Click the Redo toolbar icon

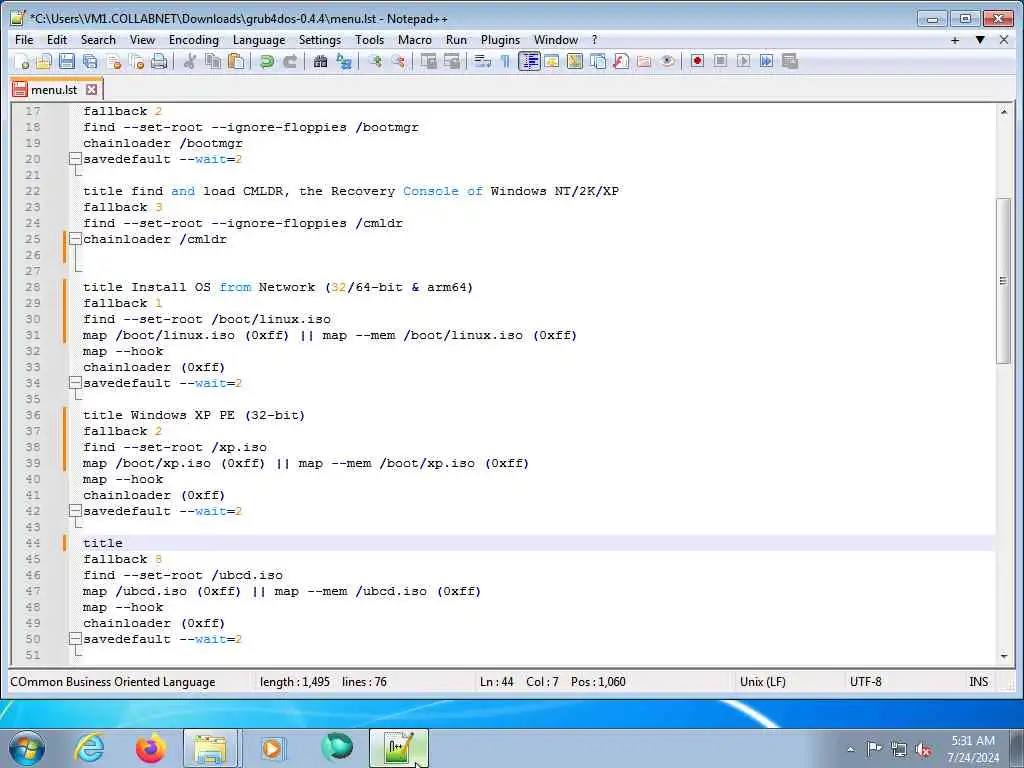point(289,61)
